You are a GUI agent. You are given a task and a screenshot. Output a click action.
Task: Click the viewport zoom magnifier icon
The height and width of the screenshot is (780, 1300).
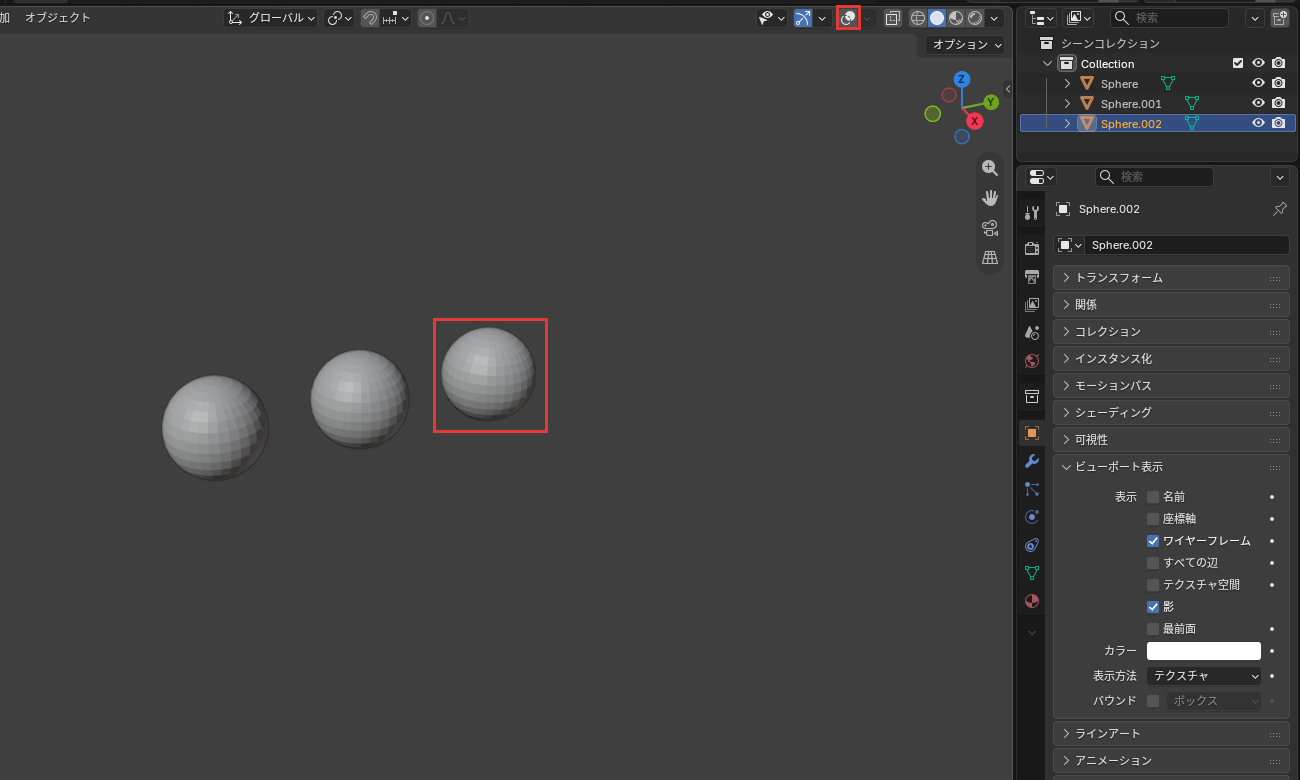point(990,168)
